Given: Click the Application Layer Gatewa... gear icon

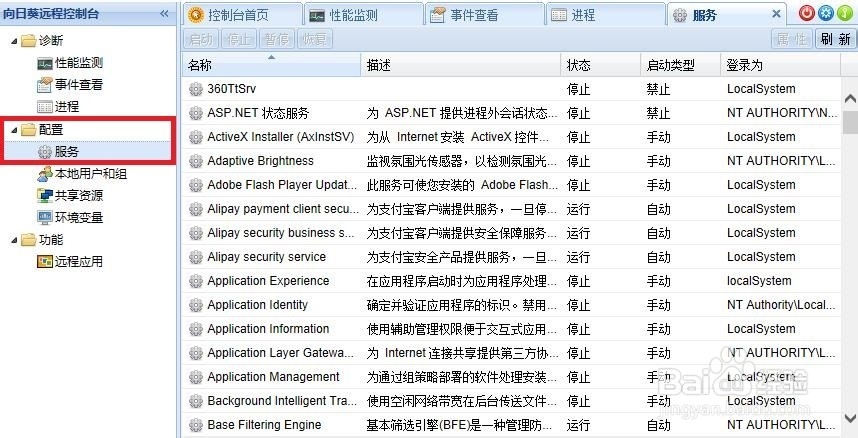Looking at the screenshot, I should 195,354.
